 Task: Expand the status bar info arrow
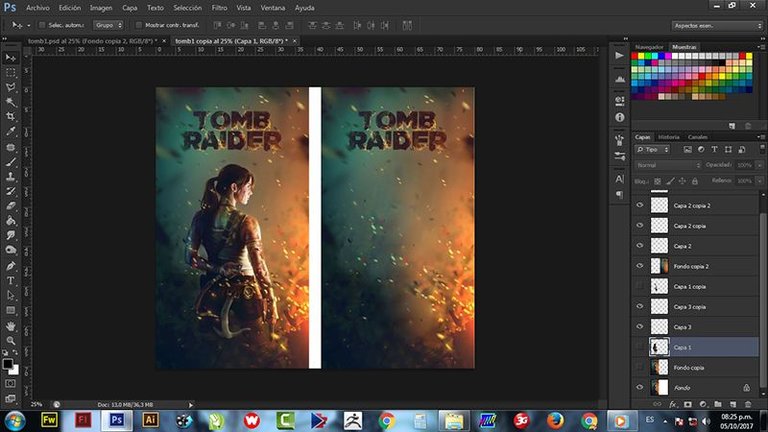point(191,405)
